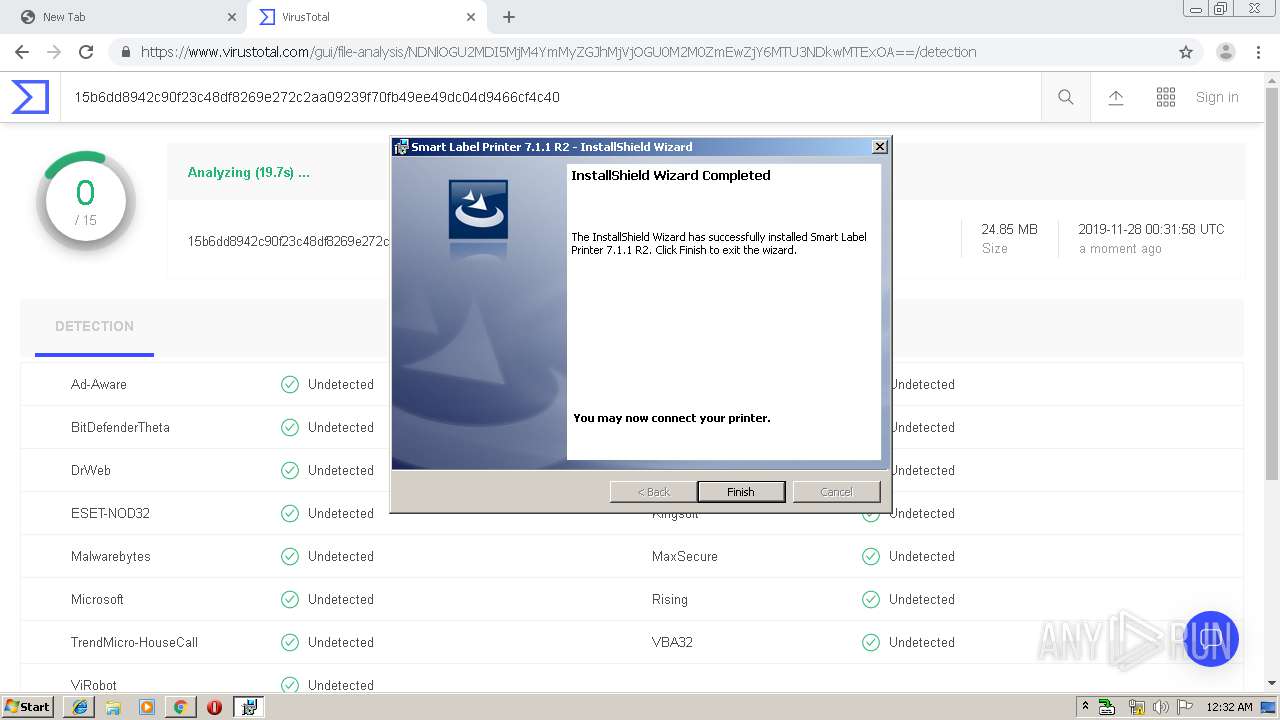Open the Windows Start menu
Image resolution: width=1280 pixels, height=720 pixels.
click(27, 706)
